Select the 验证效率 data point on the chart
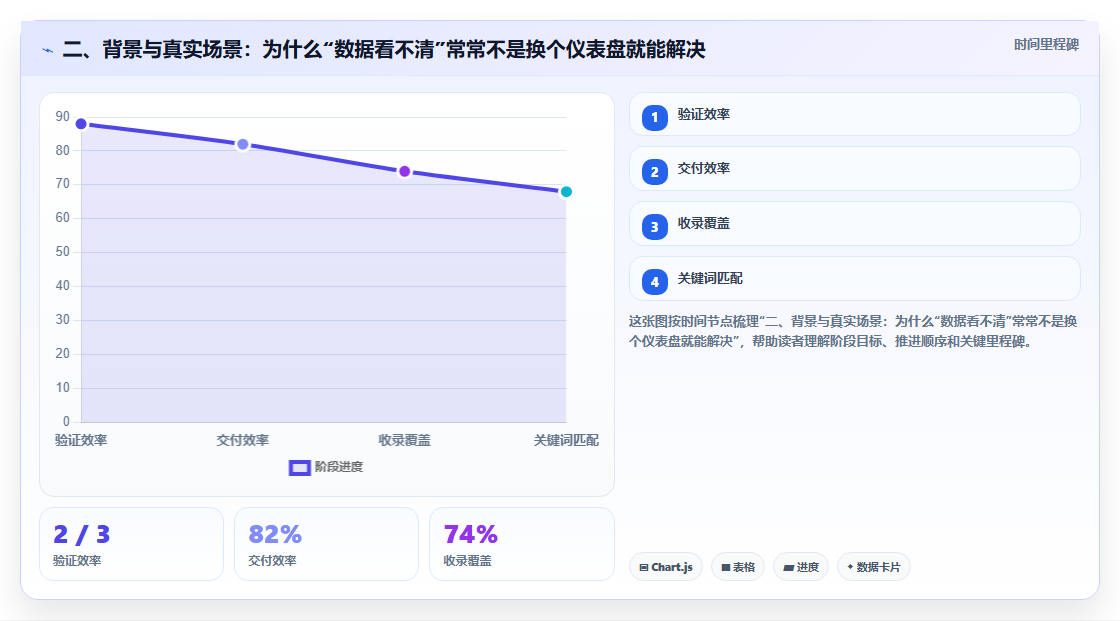The height and width of the screenshot is (621, 1120). pos(81,124)
